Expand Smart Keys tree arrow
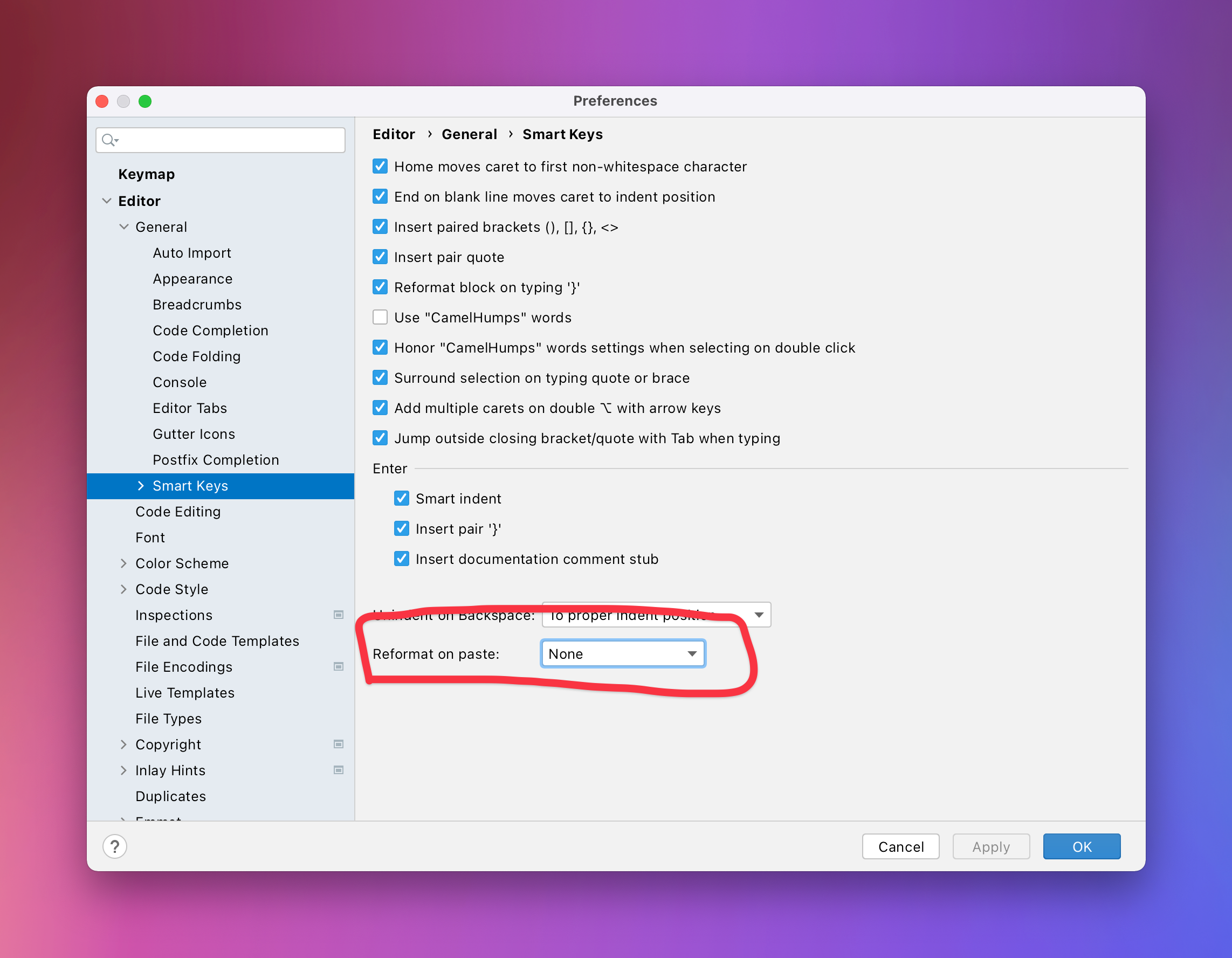Viewport: 1232px width, 958px height. click(x=141, y=486)
